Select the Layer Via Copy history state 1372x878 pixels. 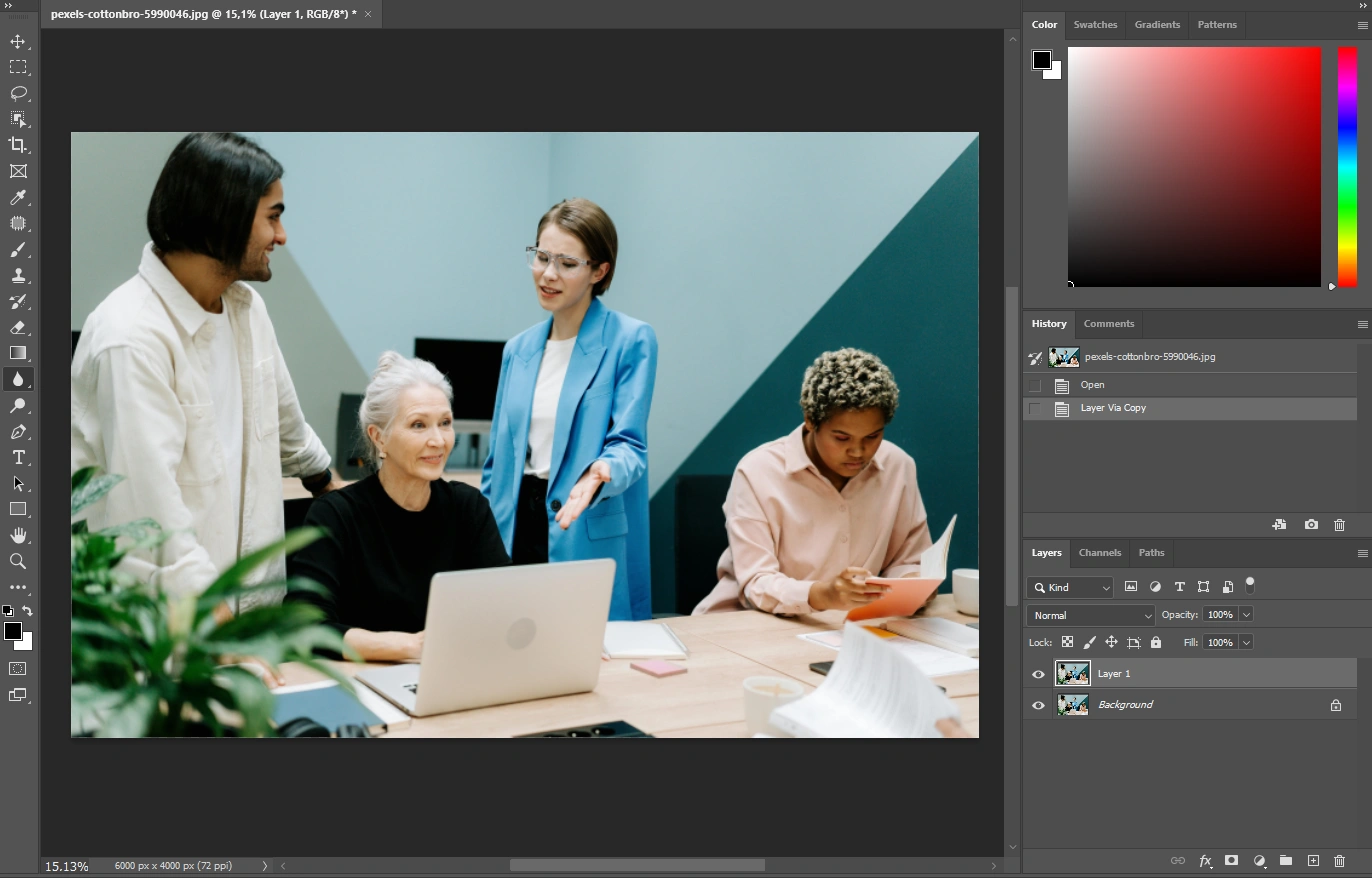click(x=1190, y=408)
